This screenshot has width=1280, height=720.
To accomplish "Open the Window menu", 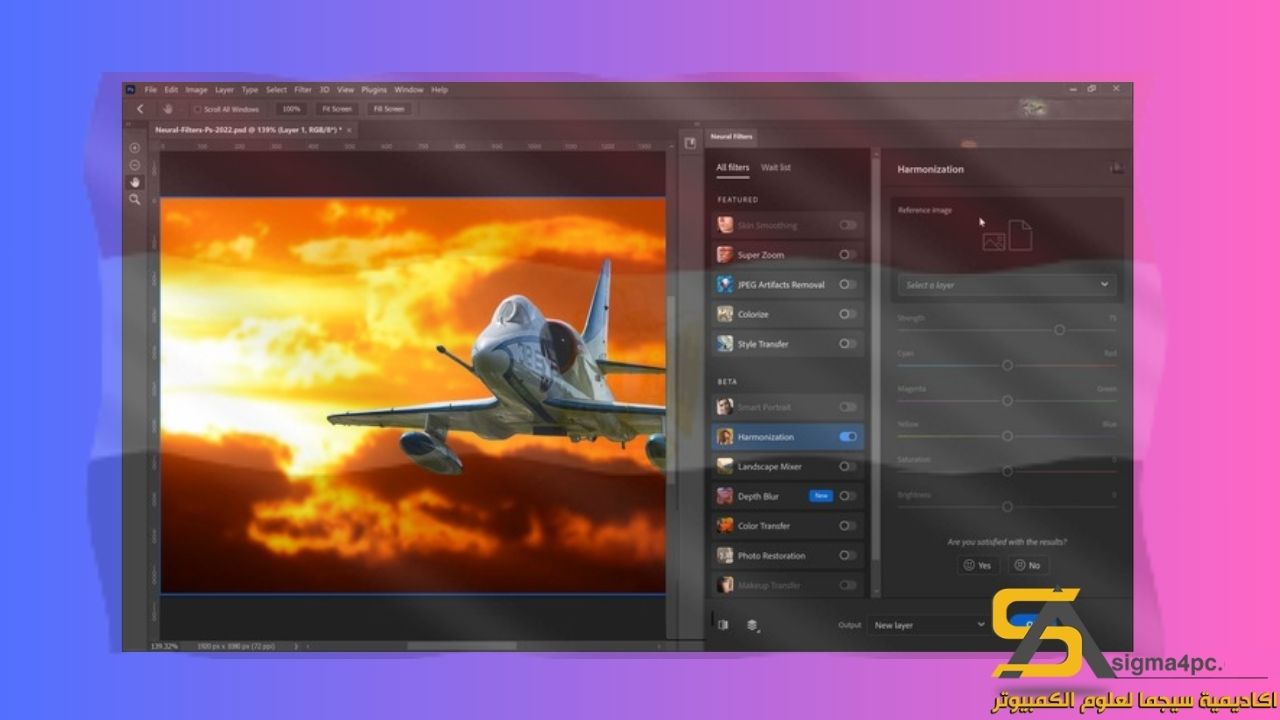I will click(x=408, y=90).
